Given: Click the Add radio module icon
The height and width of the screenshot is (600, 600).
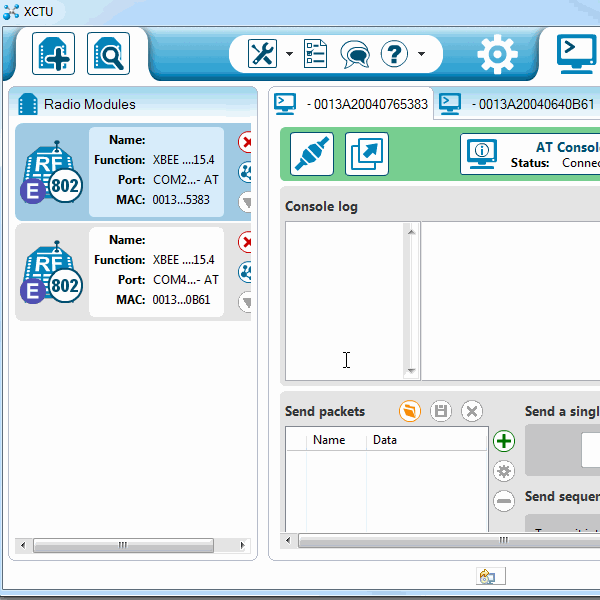Looking at the screenshot, I should point(54,53).
